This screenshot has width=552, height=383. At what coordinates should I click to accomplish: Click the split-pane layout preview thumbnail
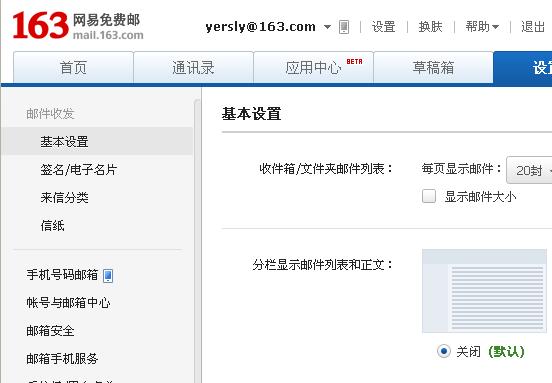484,291
